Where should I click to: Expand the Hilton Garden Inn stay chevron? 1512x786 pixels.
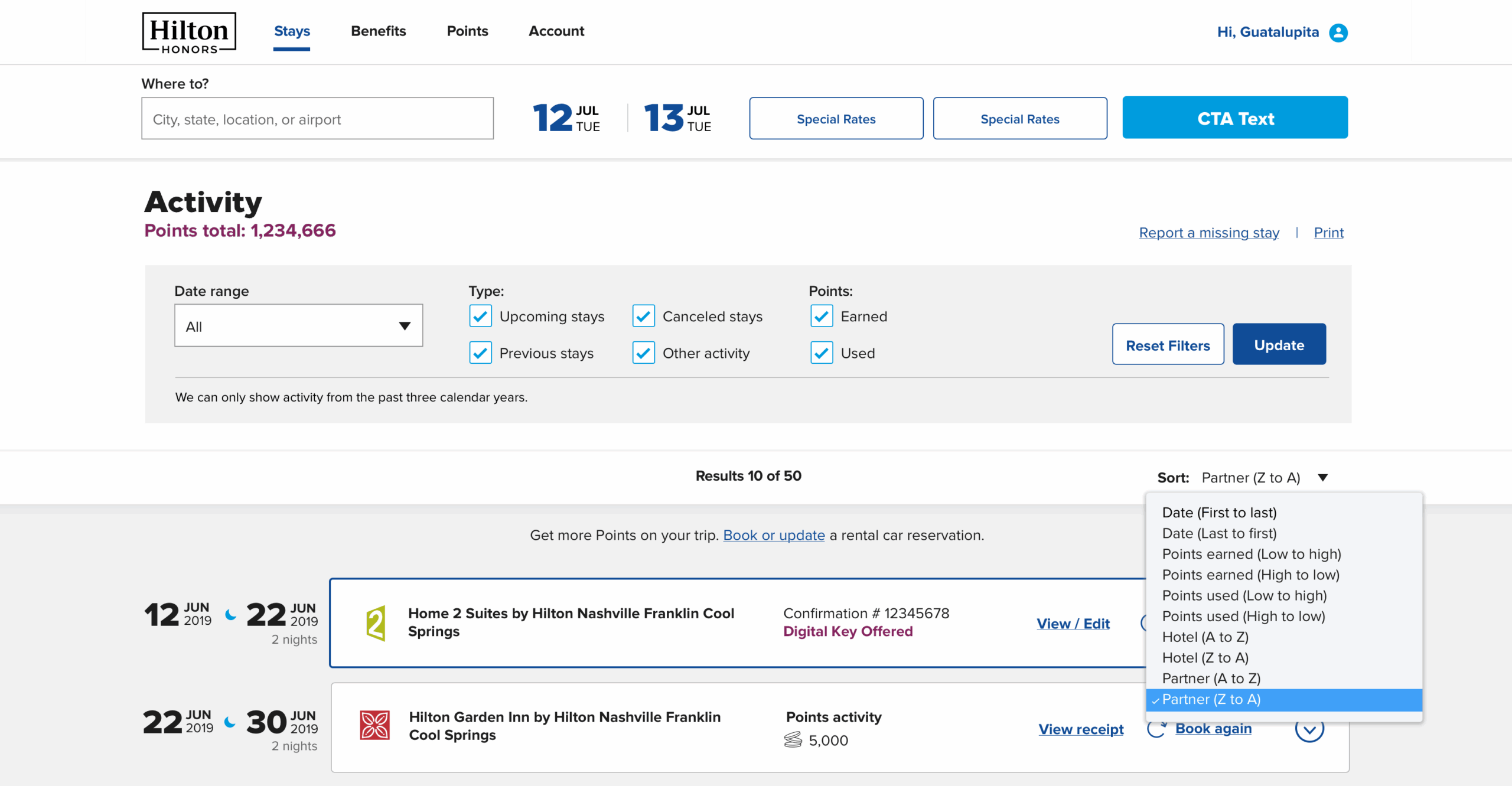1309,730
